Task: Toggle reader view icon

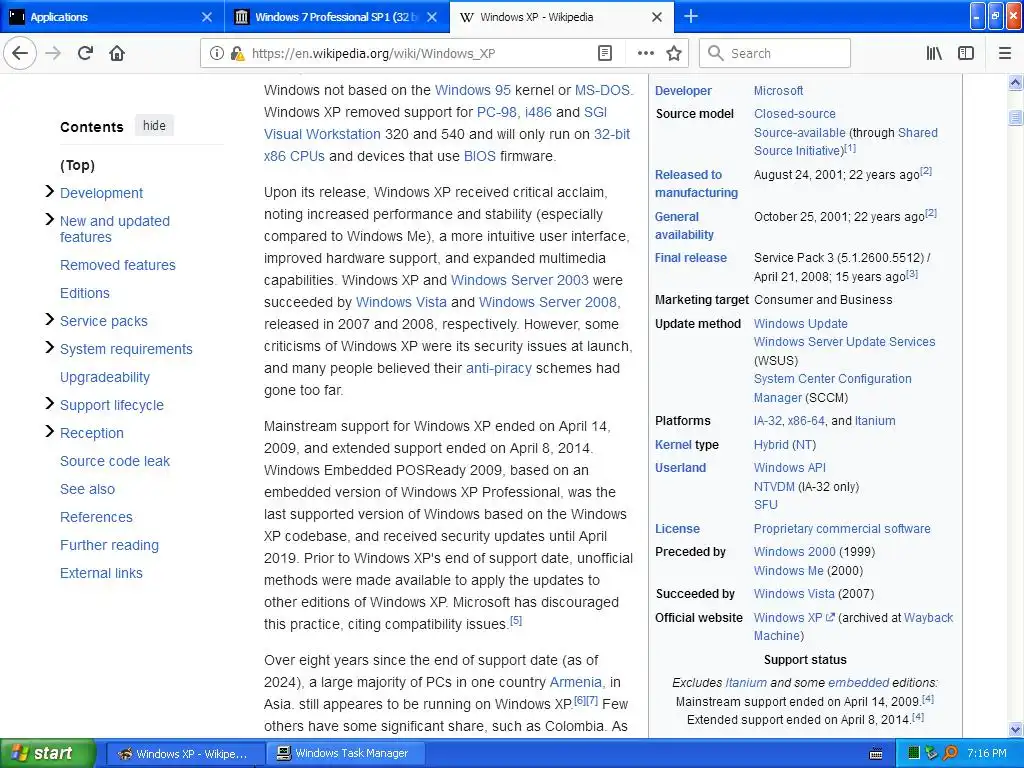Action: [605, 53]
